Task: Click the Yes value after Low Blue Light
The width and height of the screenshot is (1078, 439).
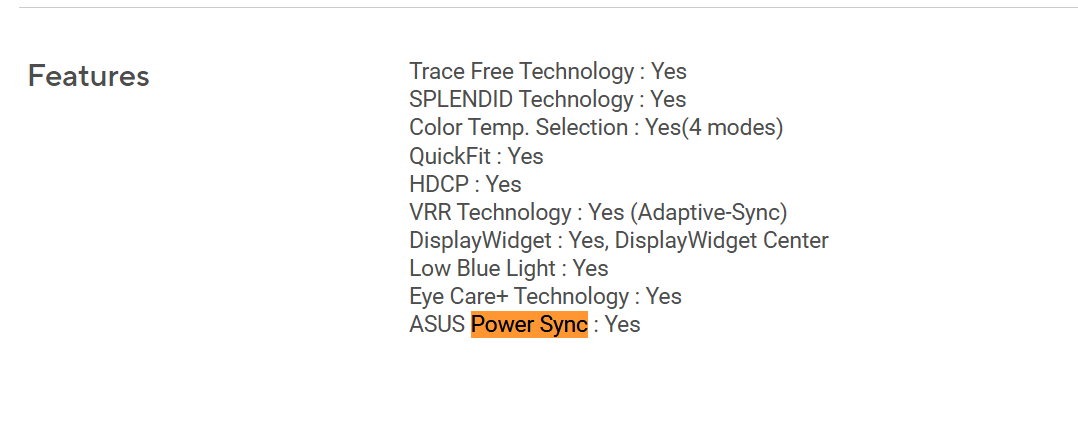Action: click(591, 268)
